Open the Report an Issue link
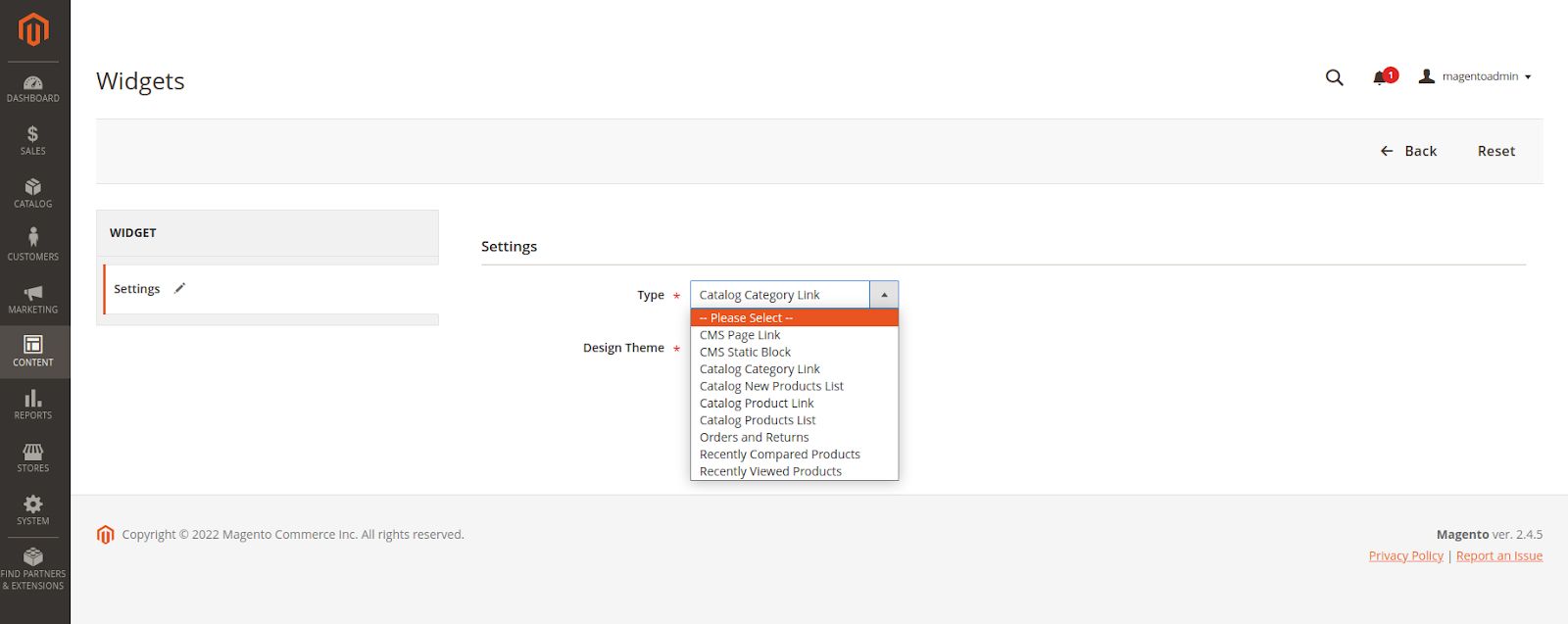The height and width of the screenshot is (624, 1568). pyautogui.click(x=1498, y=555)
